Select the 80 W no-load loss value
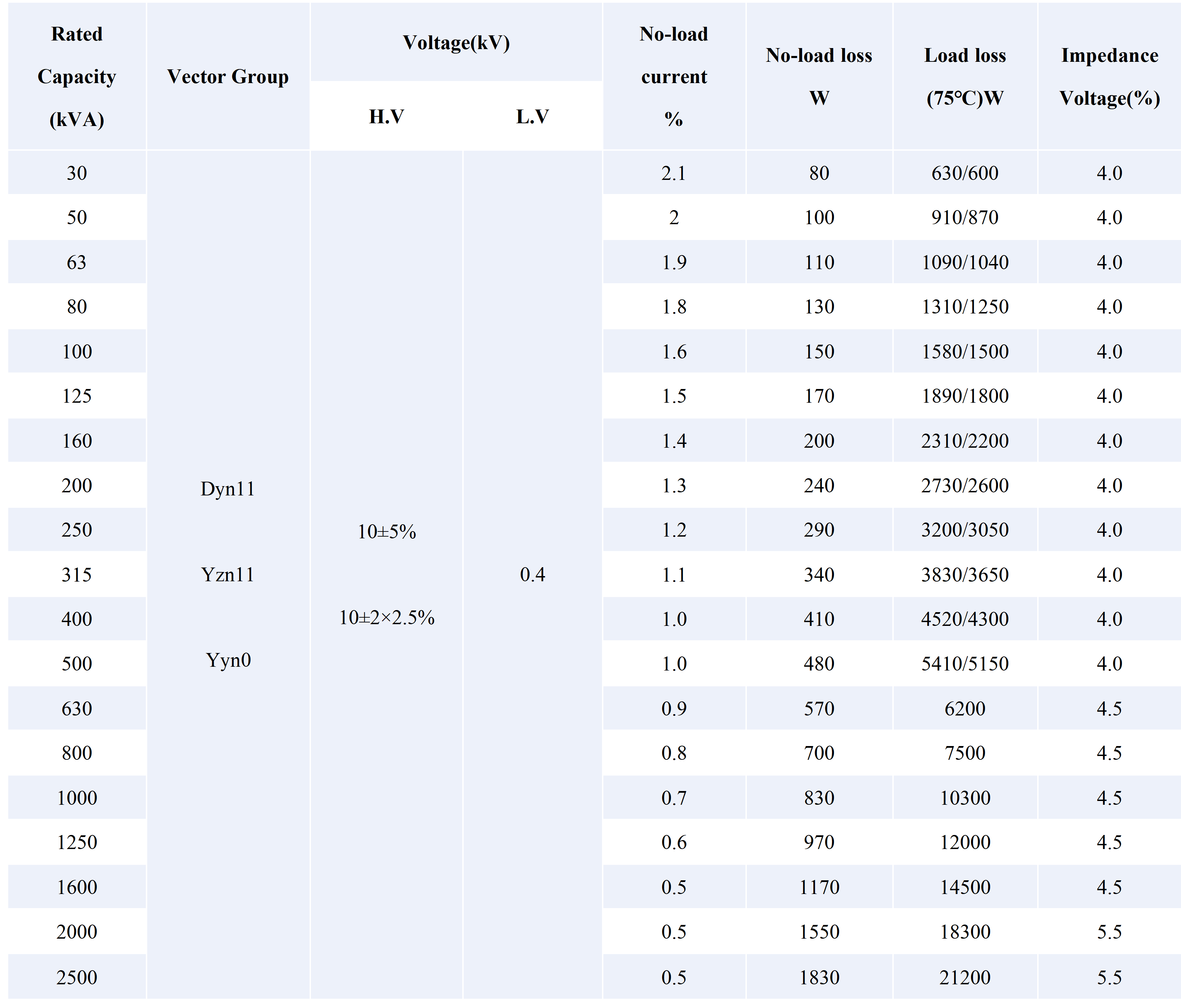1181x1008 pixels. click(x=819, y=173)
